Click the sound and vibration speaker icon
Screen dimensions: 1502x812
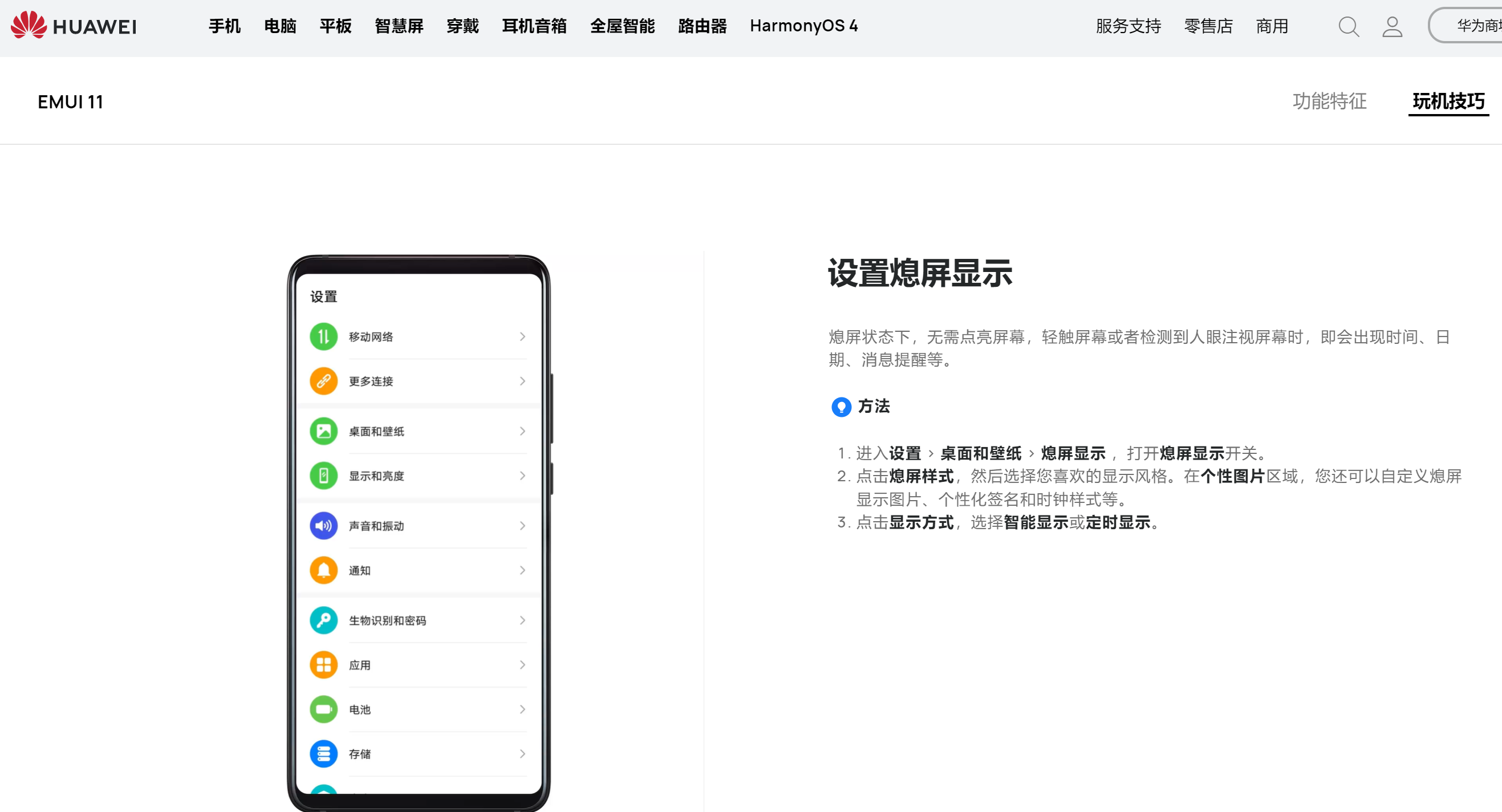coord(323,526)
